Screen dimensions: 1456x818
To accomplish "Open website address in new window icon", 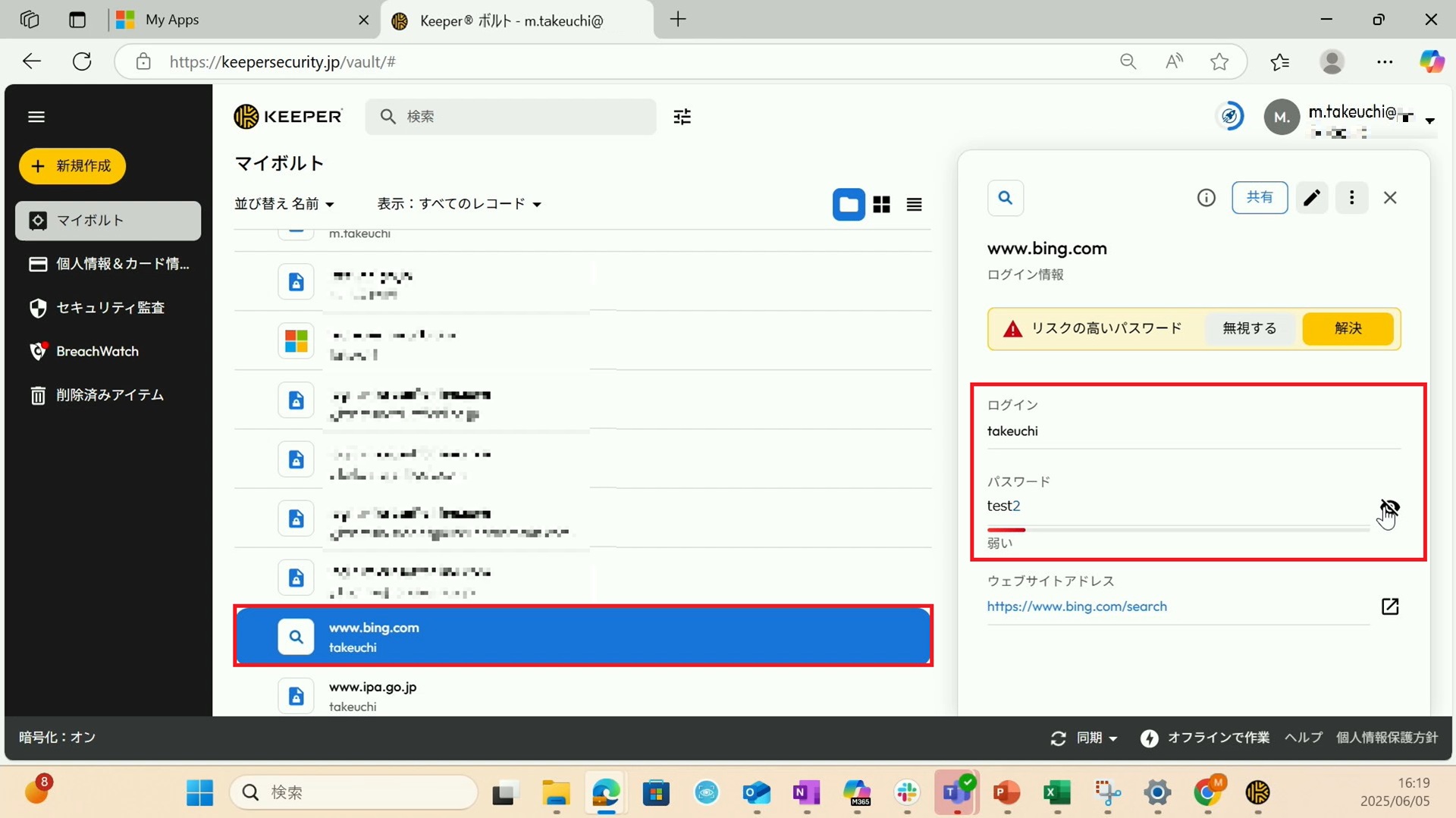I will [1389, 606].
